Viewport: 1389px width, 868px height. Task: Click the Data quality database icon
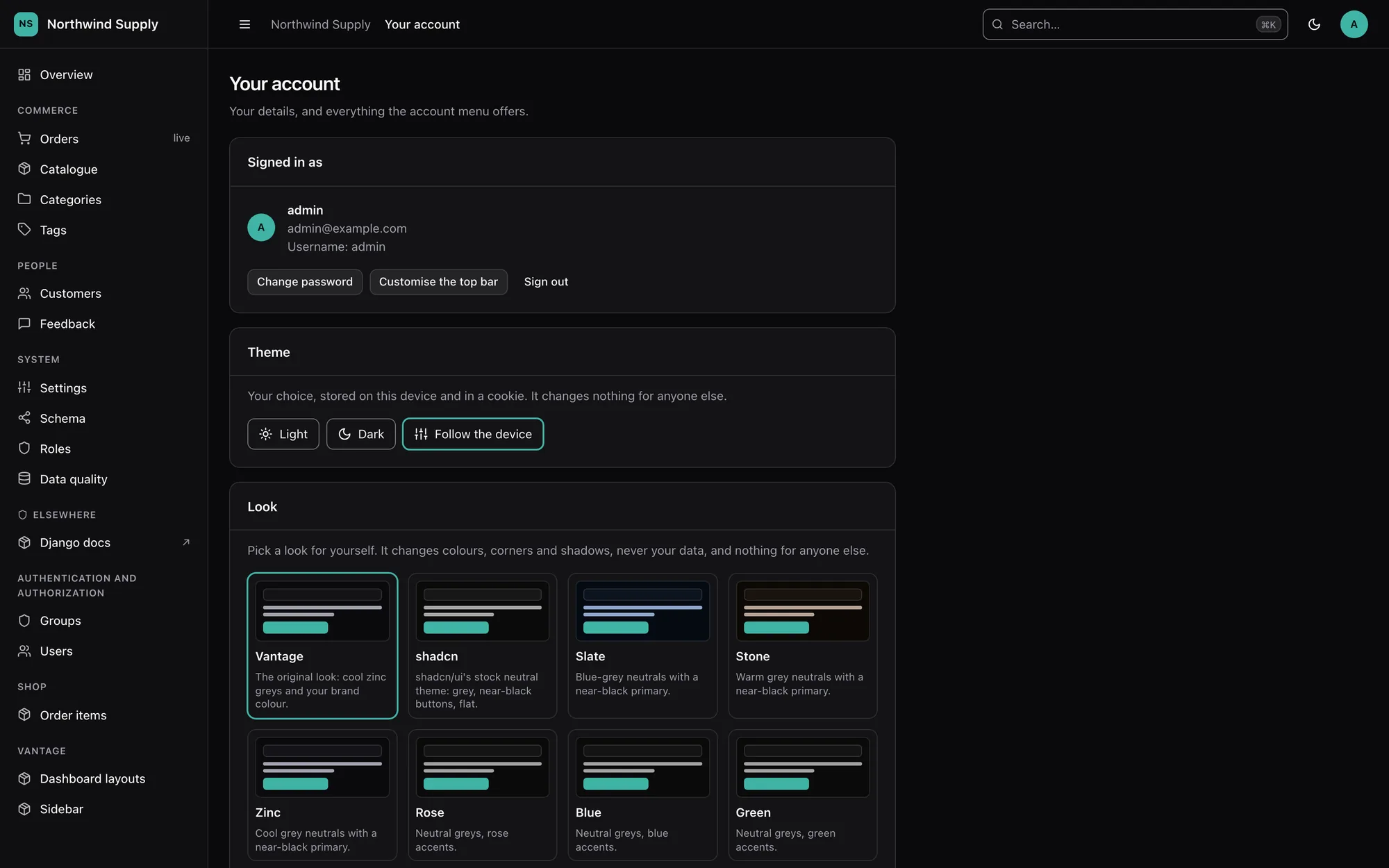[x=24, y=478]
